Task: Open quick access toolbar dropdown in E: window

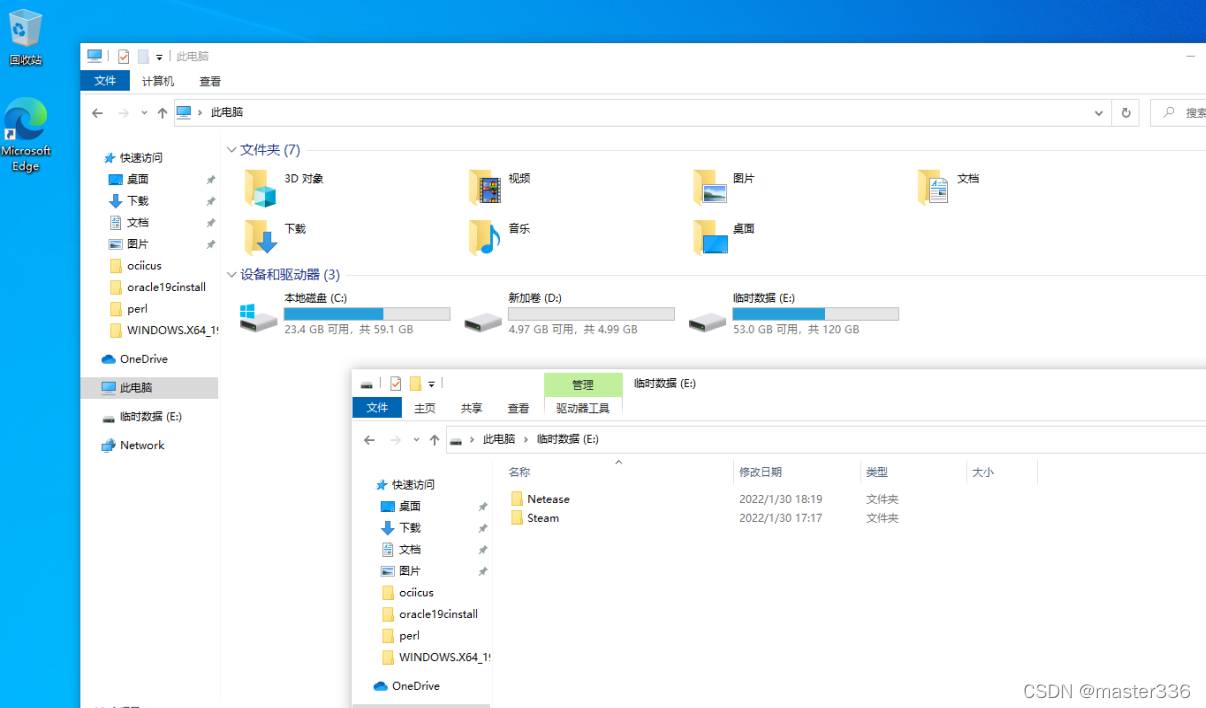Action: tap(431, 384)
